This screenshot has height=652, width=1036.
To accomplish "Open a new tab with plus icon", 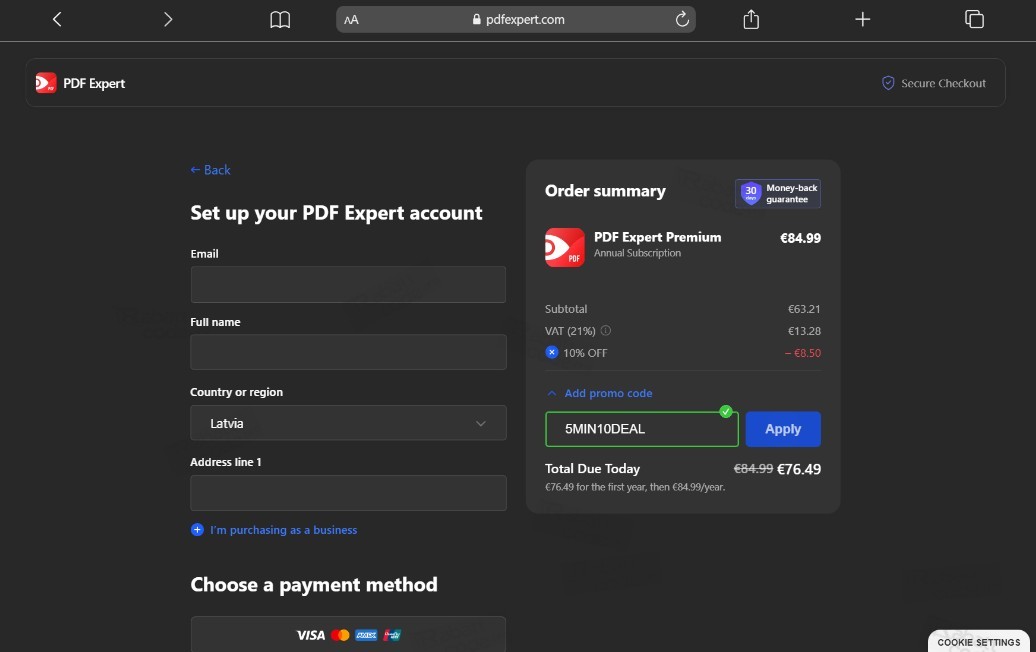I will pos(862,19).
